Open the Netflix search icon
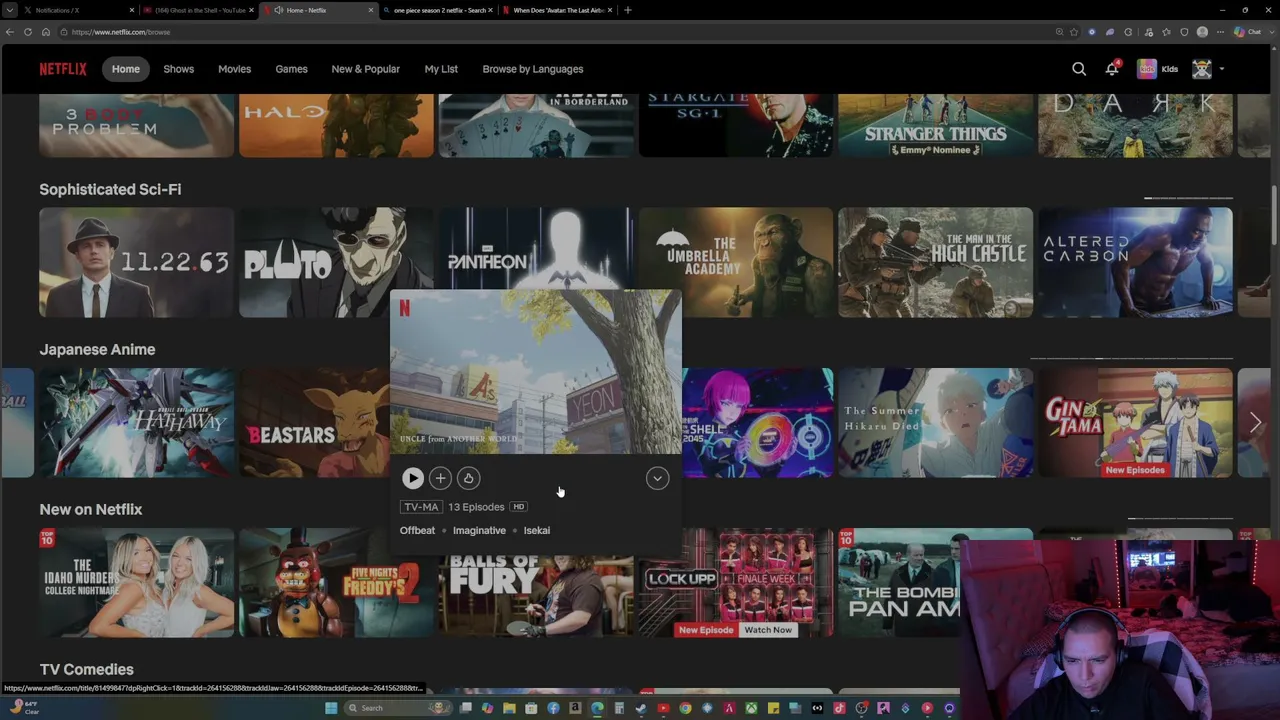 1079,69
